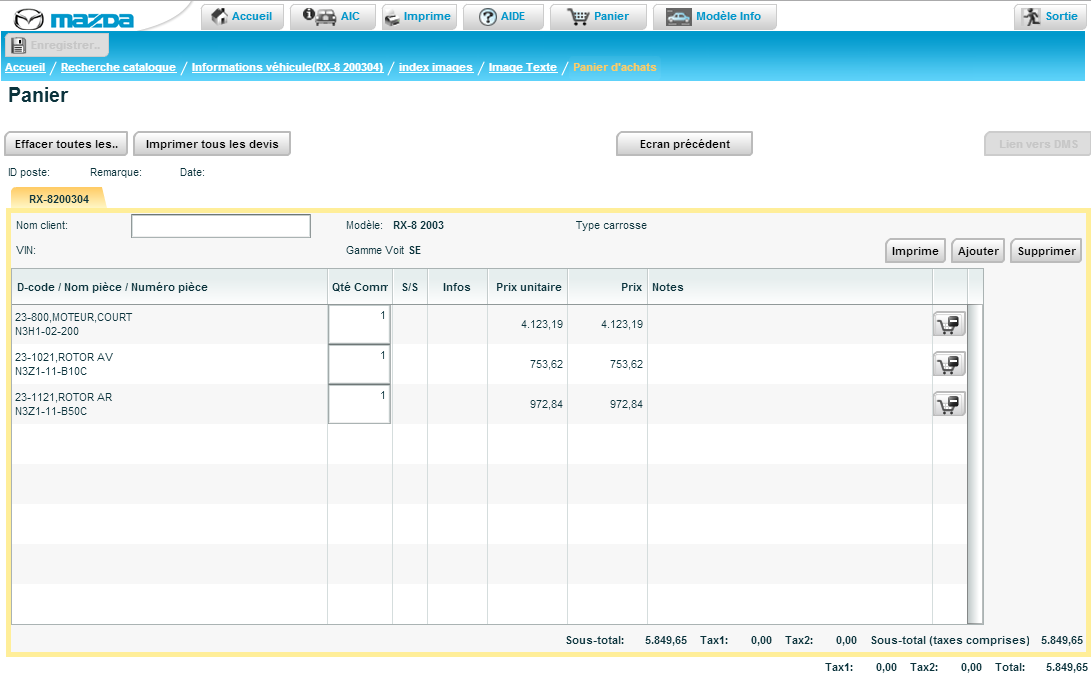The height and width of the screenshot is (677, 1091).
Task: Click the cart icon for ROTOR AV row
Action: point(949,364)
